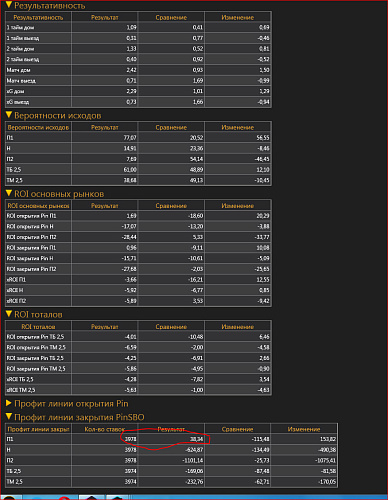Click Изменение header in ROI тоталов table
This screenshot has height=500, width=388.
click(x=238, y=327)
